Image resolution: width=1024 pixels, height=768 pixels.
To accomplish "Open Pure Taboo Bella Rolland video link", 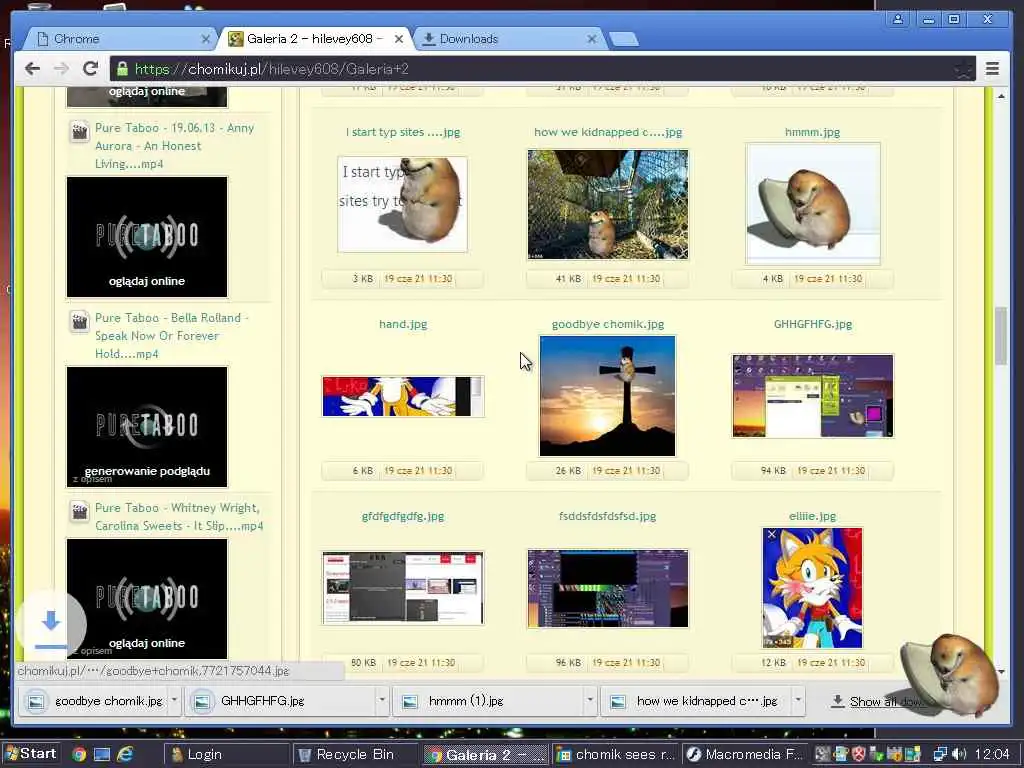I will tap(172, 336).
